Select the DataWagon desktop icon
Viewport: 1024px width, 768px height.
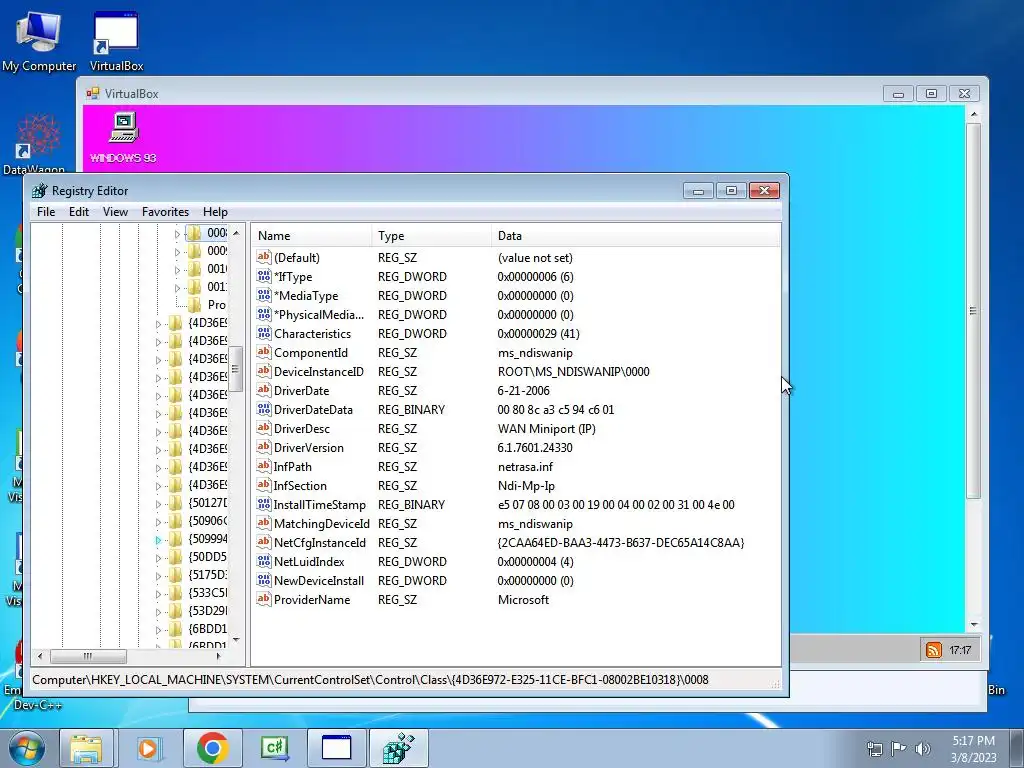tap(34, 144)
